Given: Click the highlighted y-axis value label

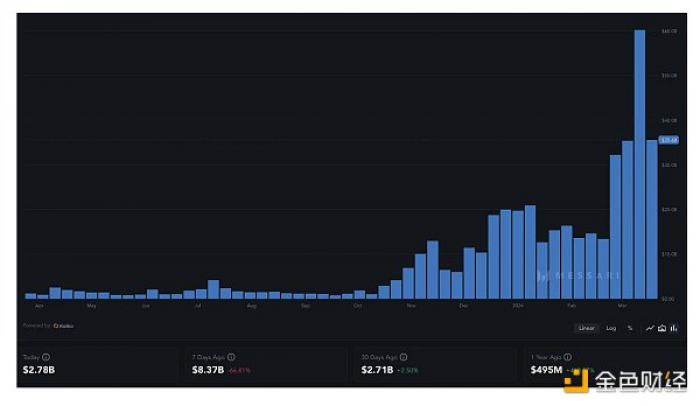Looking at the screenshot, I should (669, 140).
